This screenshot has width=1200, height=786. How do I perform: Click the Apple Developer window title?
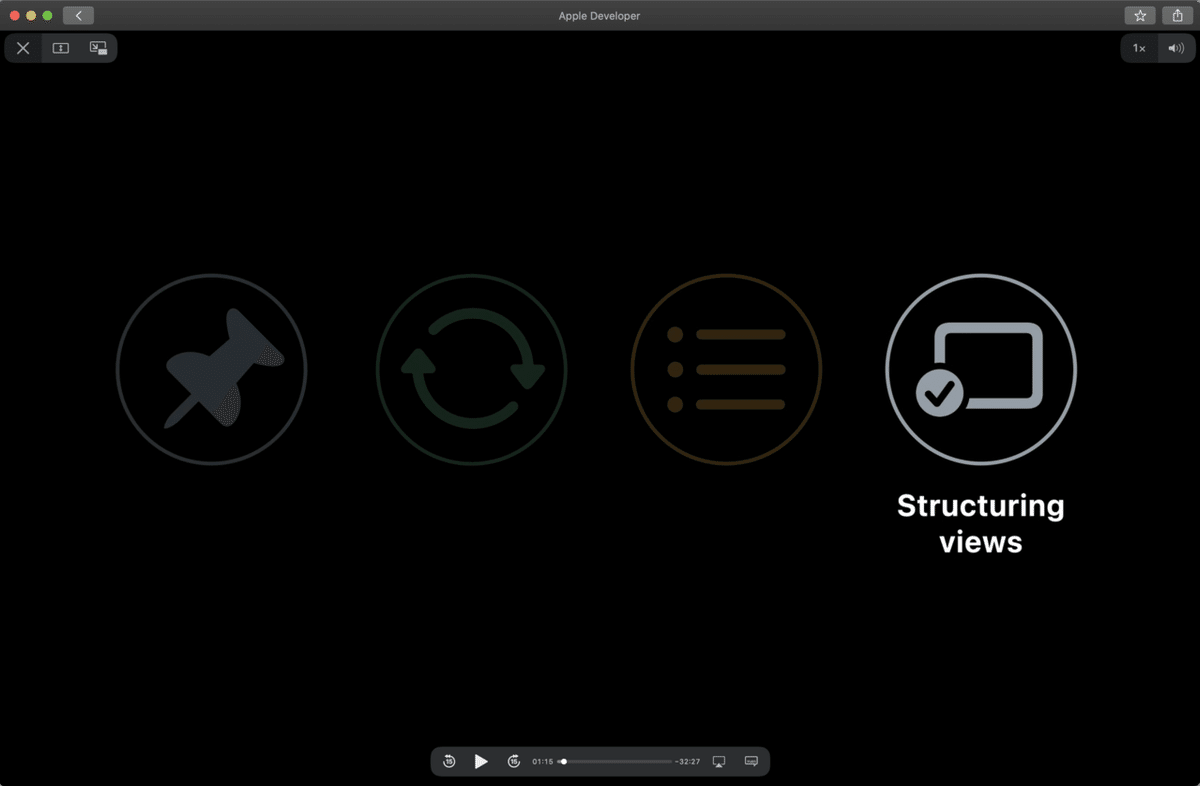600,16
